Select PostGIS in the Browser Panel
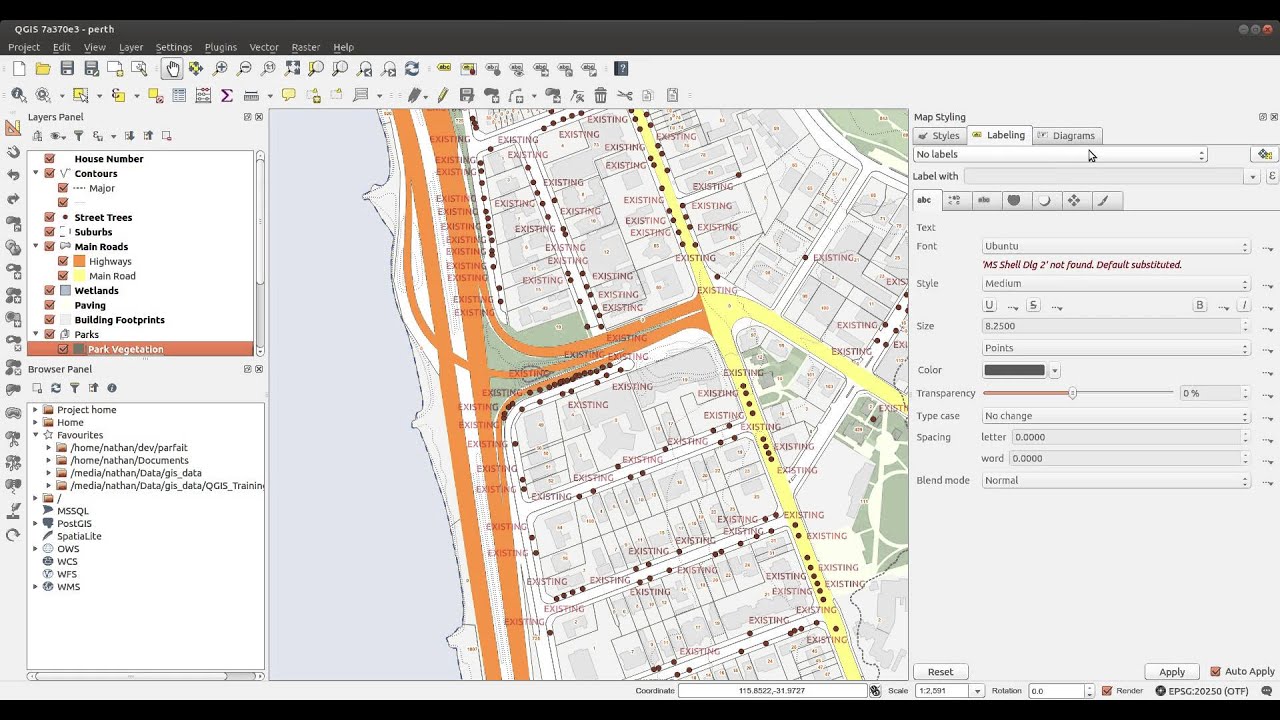The width and height of the screenshot is (1280, 720). [x=74, y=524]
